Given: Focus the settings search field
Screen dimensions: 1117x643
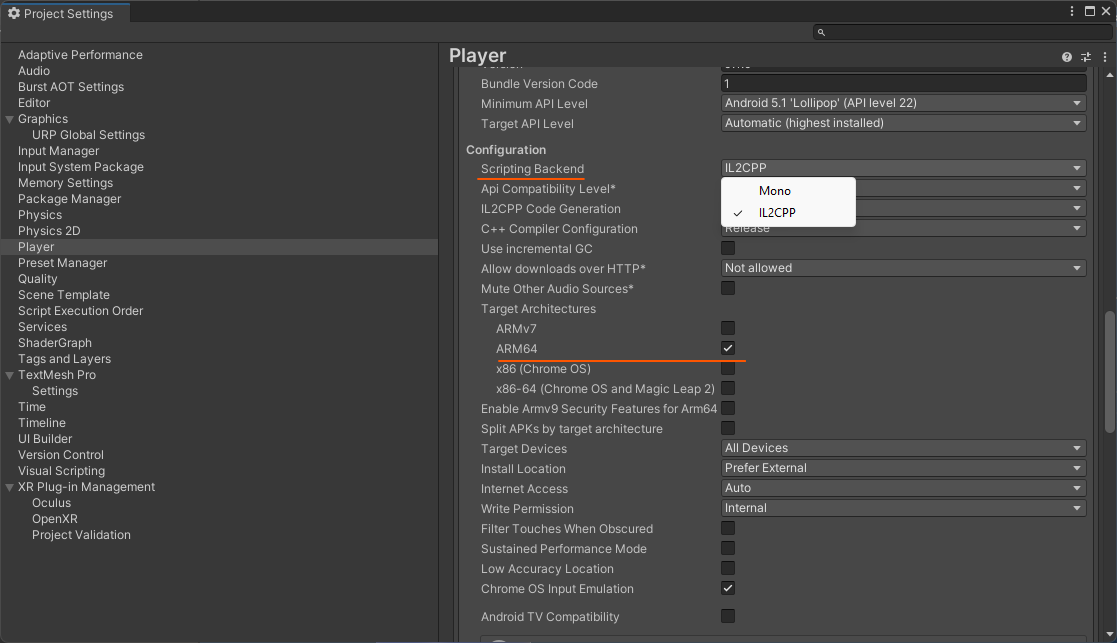Looking at the screenshot, I should 962,32.
